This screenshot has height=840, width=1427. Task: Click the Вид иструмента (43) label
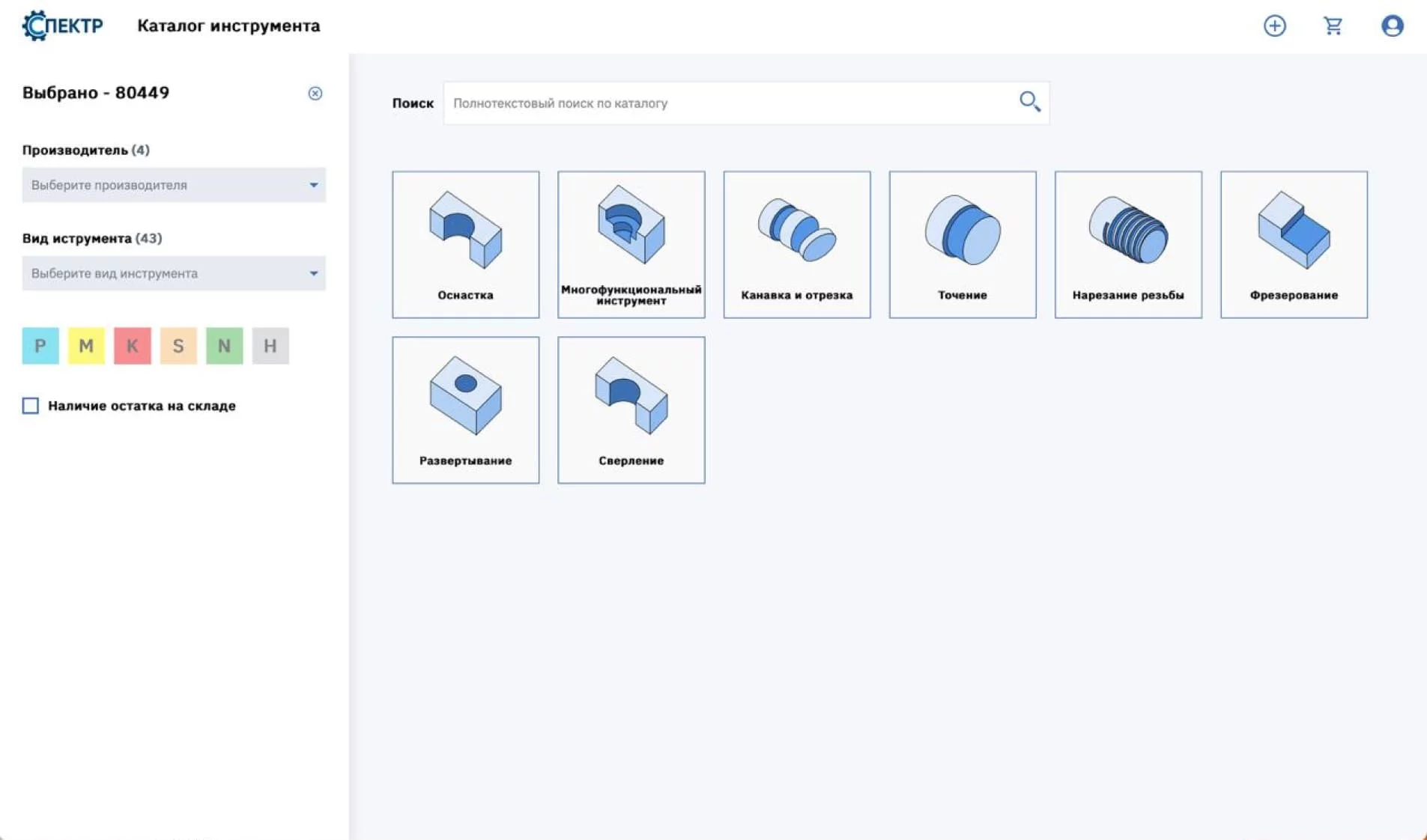92,238
